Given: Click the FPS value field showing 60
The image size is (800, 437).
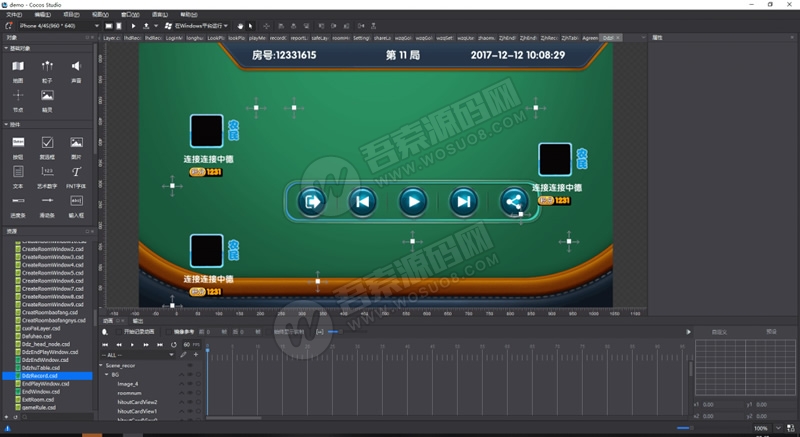Looking at the screenshot, I should tap(187, 344).
